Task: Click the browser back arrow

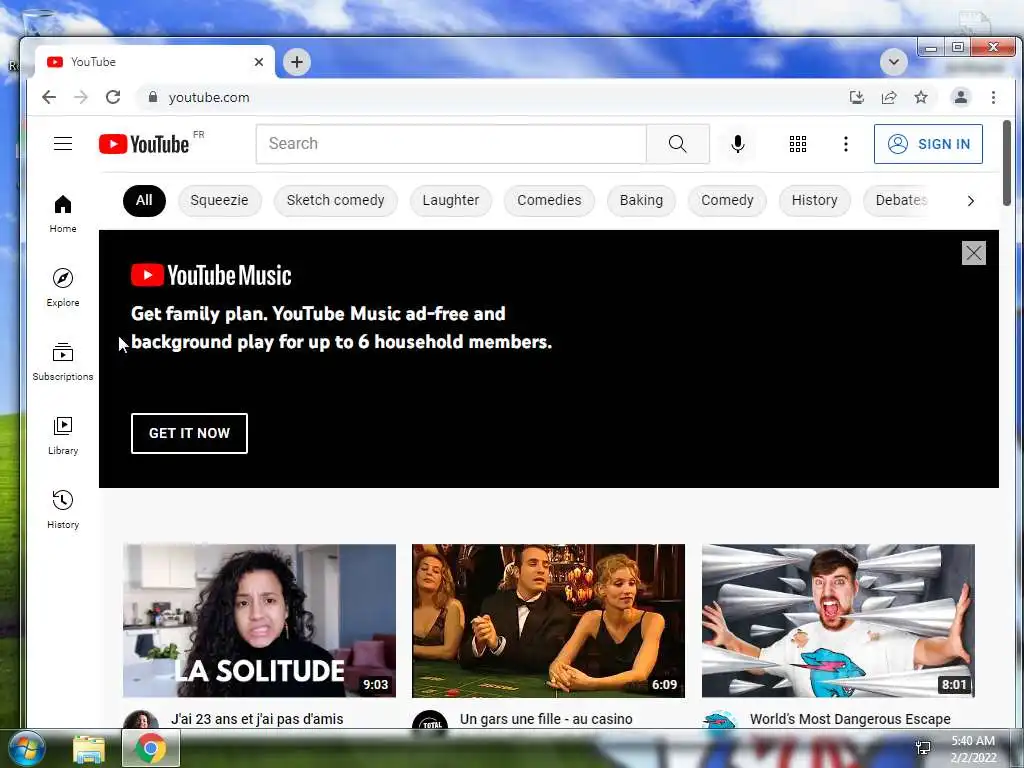Action: (x=49, y=97)
